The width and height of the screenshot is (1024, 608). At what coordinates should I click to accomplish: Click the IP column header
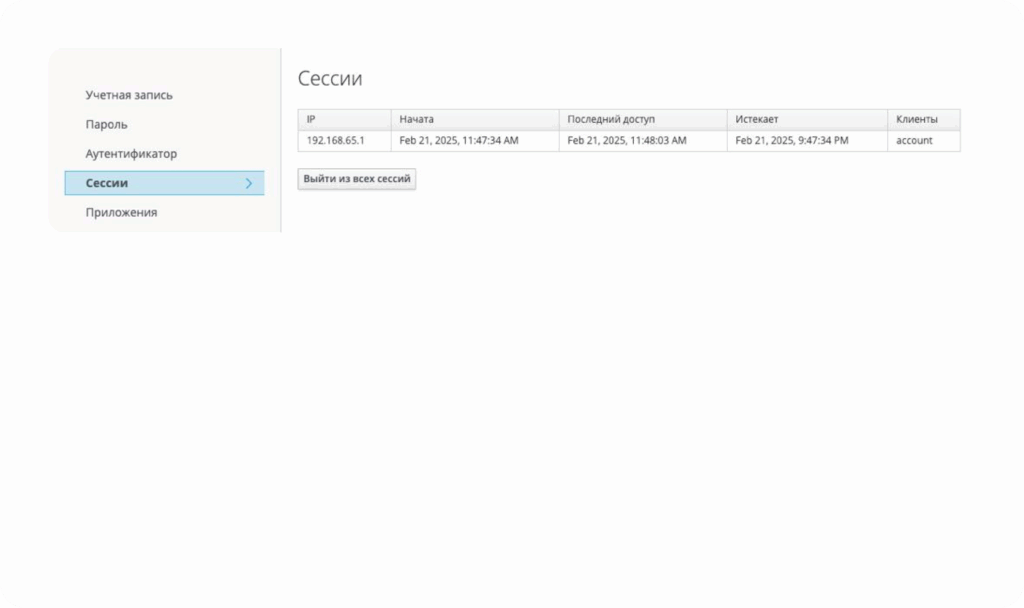pos(311,119)
